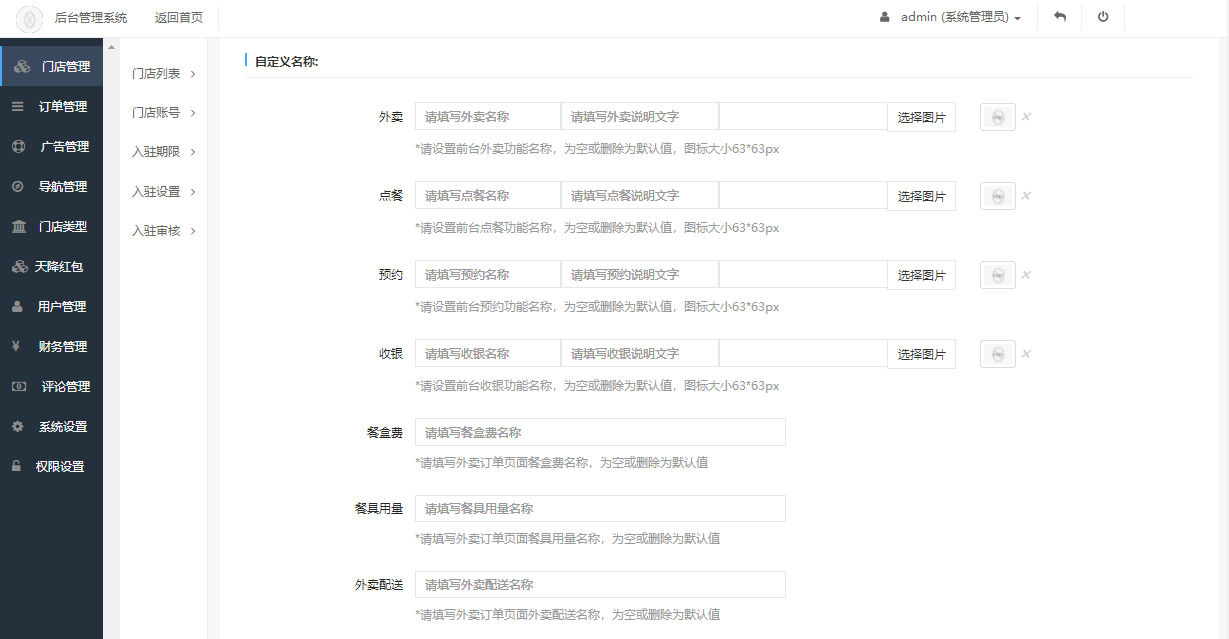Click the system logo icon at top left
The width and height of the screenshot is (1229, 639).
[30, 18]
